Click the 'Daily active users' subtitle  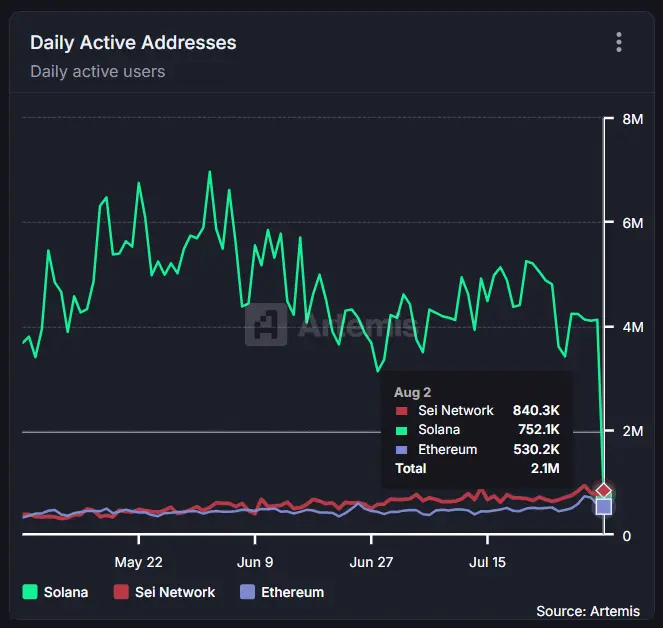coord(98,71)
